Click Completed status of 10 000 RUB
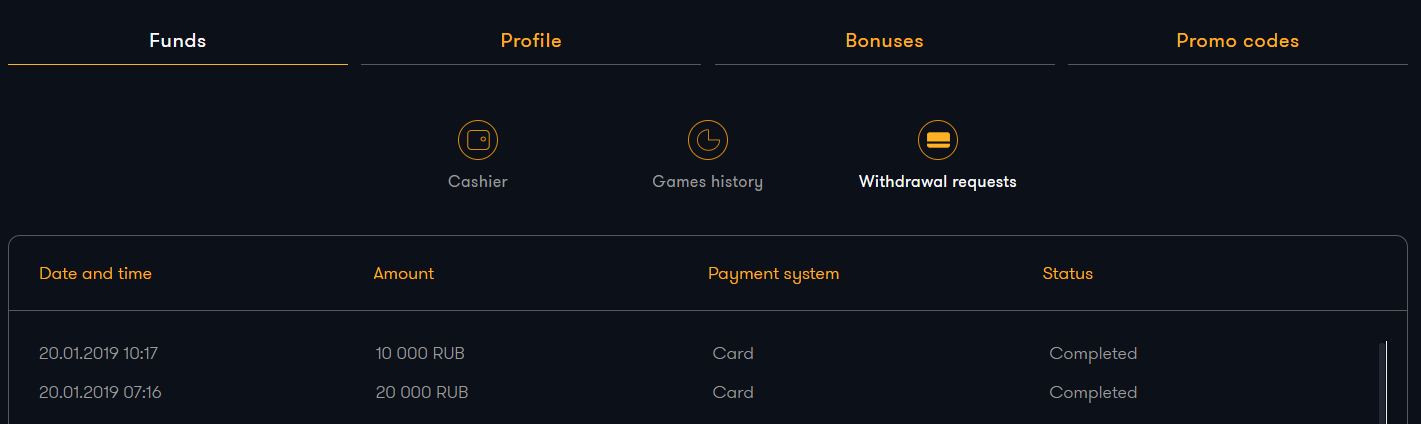Screen dimensions: 1421x424 (x=1093, y=353)
